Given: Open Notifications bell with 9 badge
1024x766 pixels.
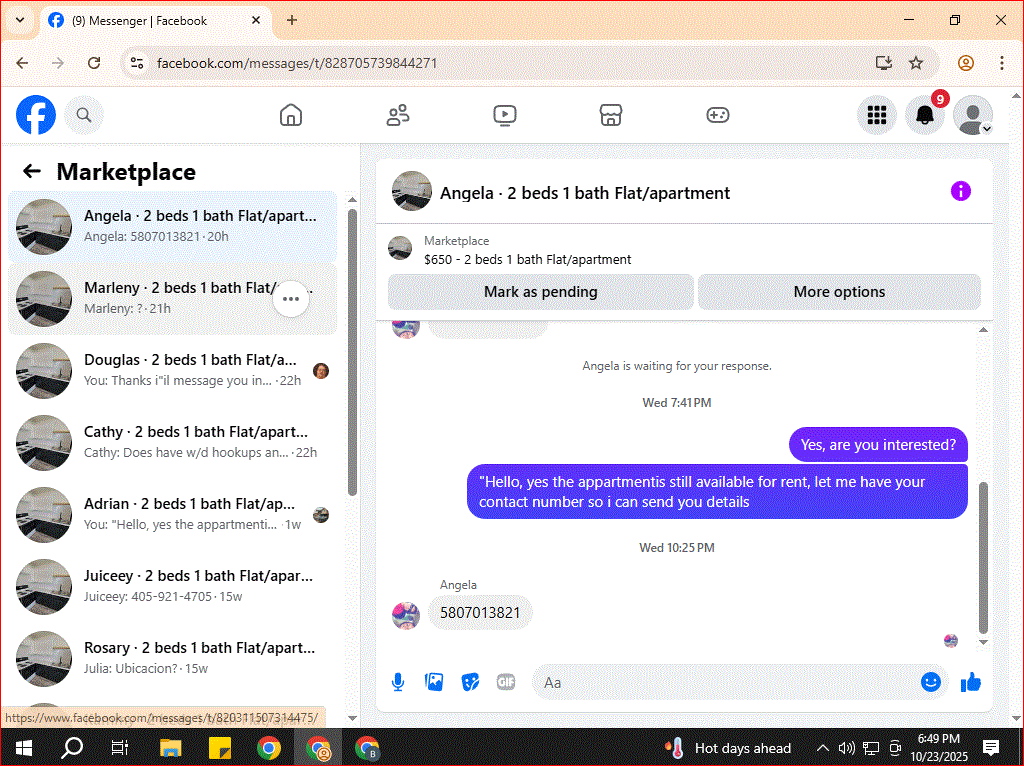Looking at the screenshot, I should click(925, 115).
